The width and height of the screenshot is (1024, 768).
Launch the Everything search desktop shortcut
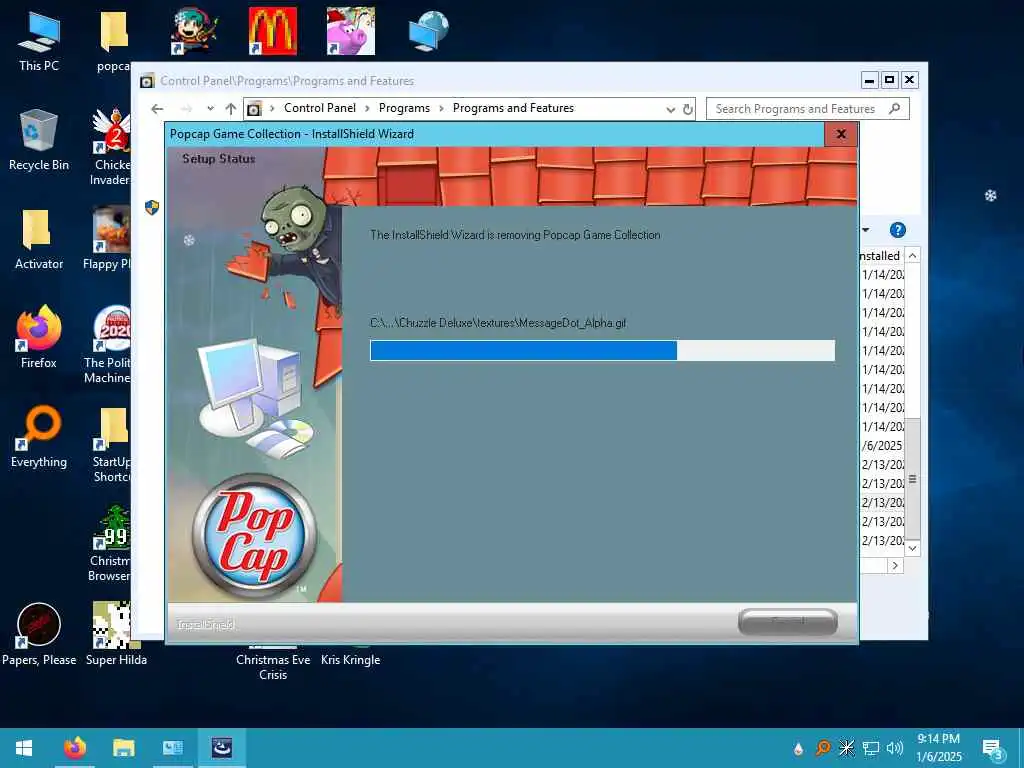39,436
